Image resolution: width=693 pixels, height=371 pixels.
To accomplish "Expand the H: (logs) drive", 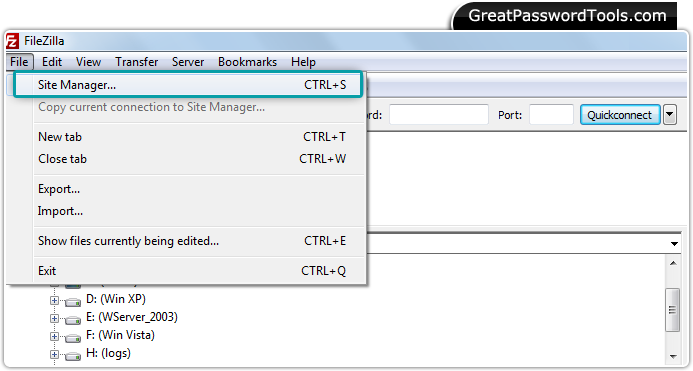I will click(54, 355).
